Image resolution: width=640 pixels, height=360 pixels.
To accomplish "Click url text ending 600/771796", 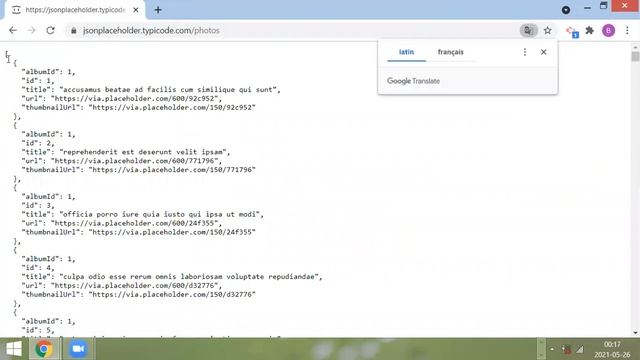I will [x=136, y=161].
